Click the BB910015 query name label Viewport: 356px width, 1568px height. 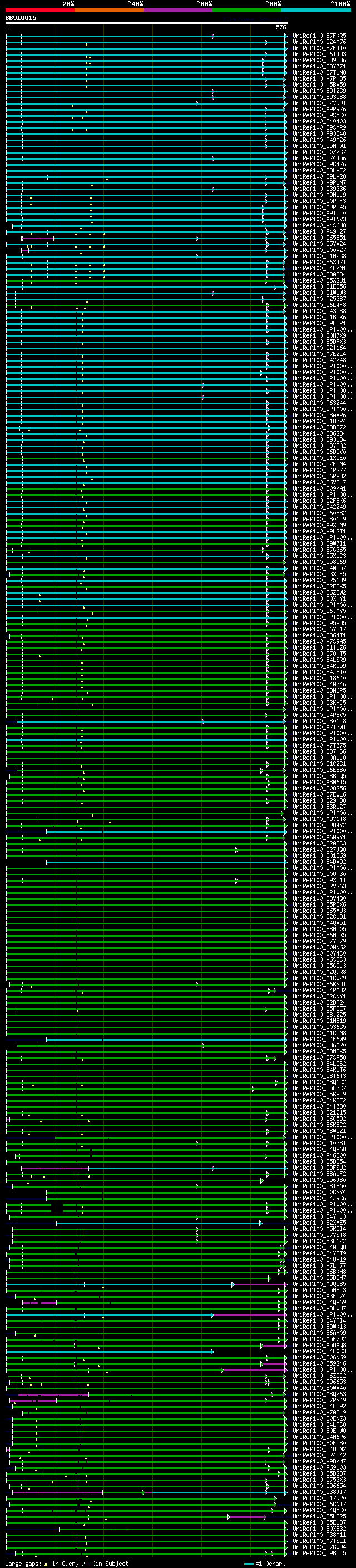pyautogui.click(x=21, y=18)
